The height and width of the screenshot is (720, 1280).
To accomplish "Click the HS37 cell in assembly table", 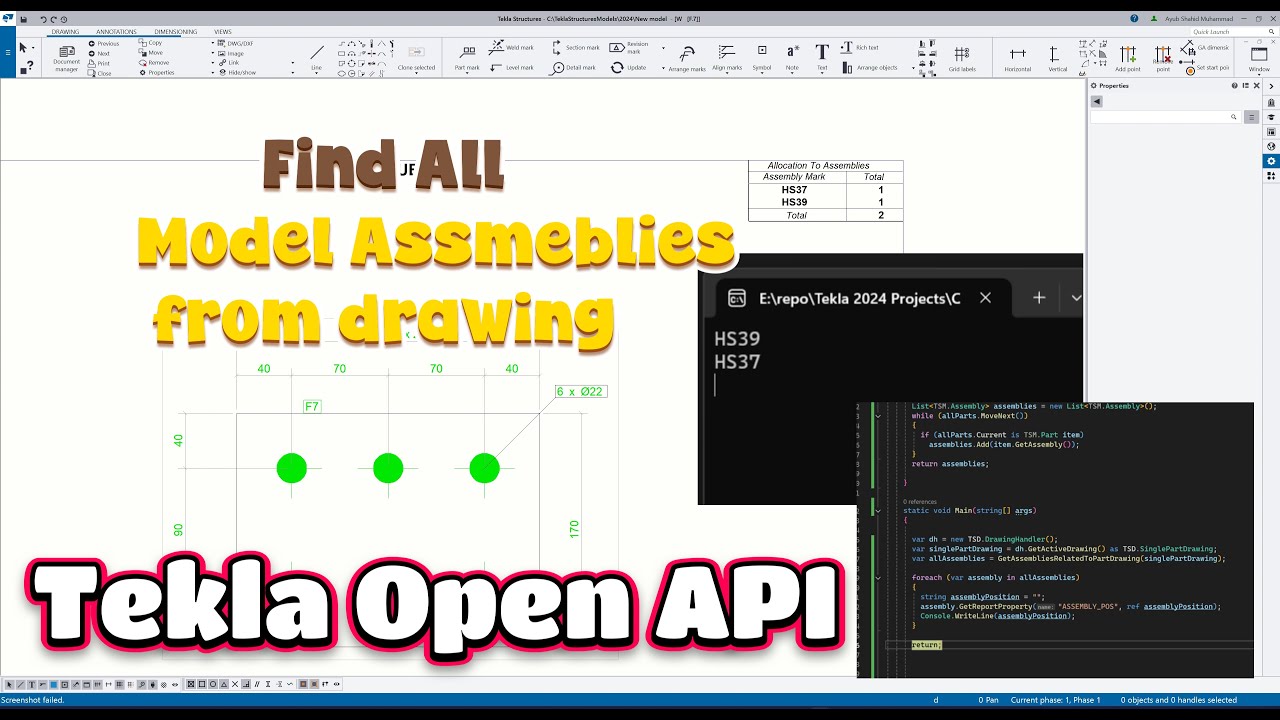I will pos(795,190).
